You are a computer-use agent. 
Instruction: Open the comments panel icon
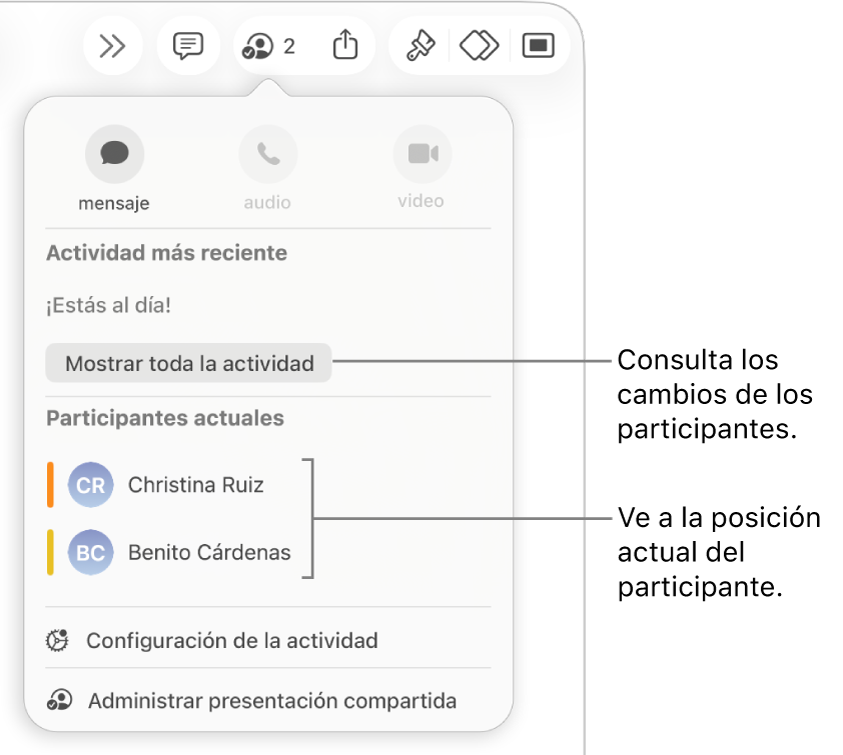(x=187, y=45)
